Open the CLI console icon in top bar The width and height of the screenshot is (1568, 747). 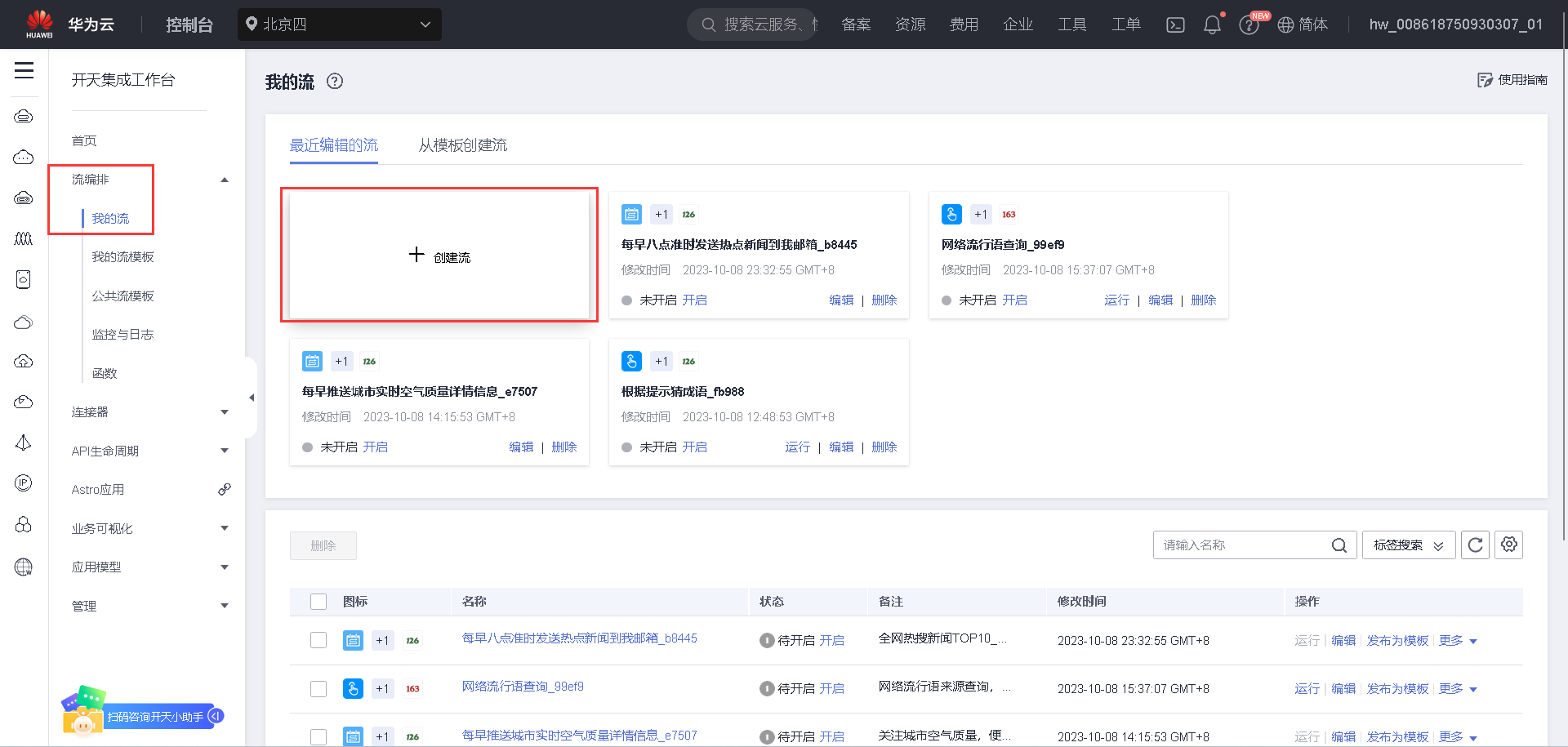(x=1175, y=24)
